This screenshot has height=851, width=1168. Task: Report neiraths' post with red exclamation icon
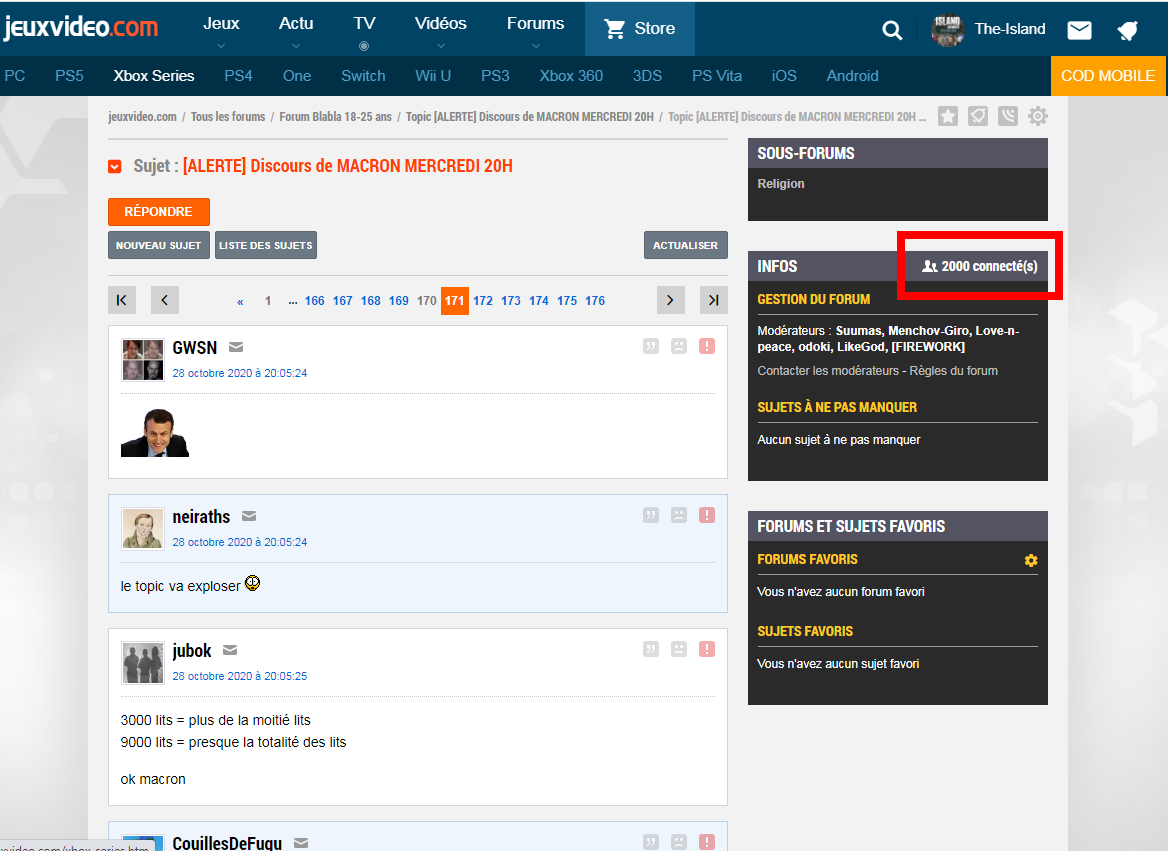click(x=707, y=515)
